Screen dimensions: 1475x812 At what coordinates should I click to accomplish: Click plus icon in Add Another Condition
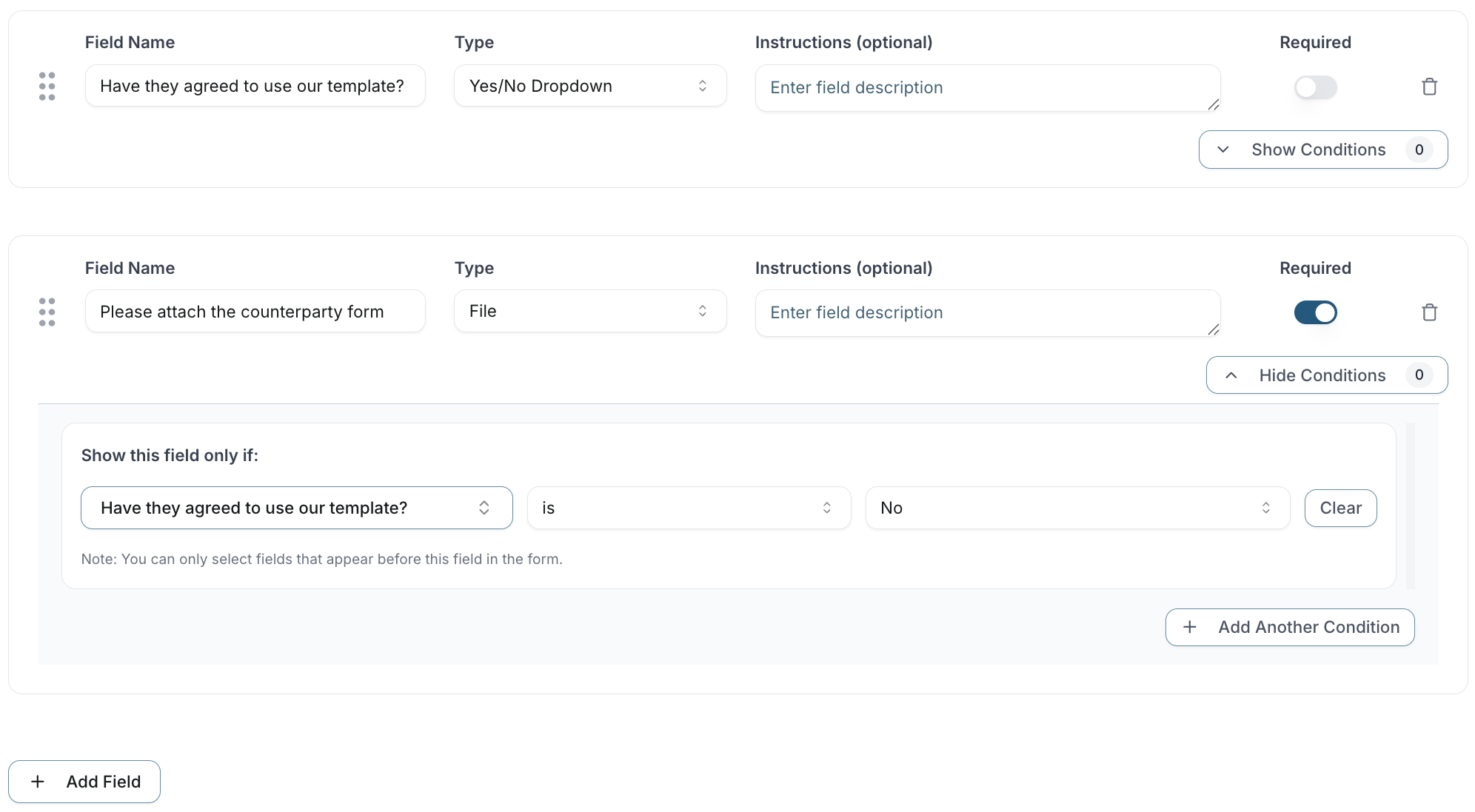(1190, 627)
